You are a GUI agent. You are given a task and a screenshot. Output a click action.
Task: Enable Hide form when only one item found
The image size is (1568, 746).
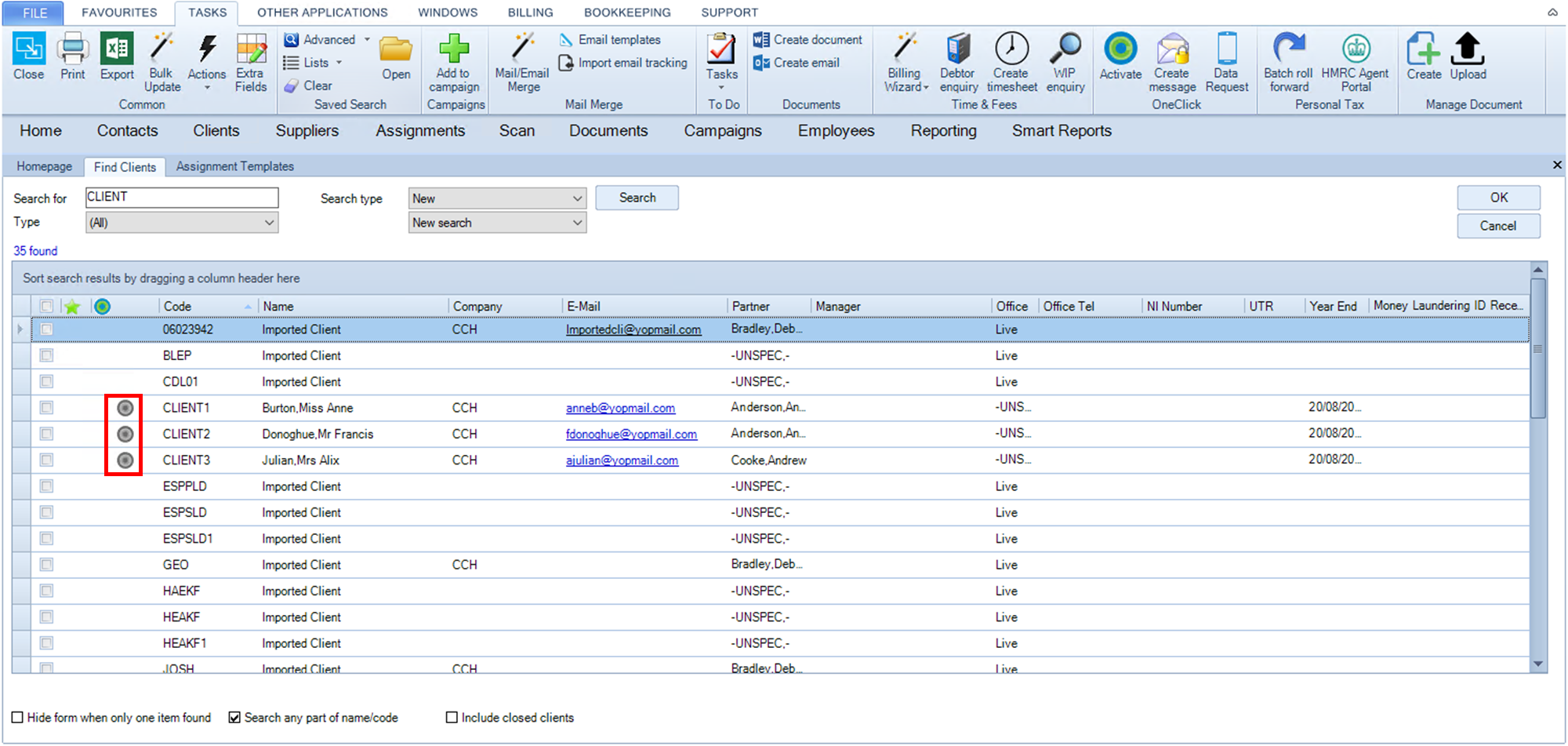(x=17, y=717)
